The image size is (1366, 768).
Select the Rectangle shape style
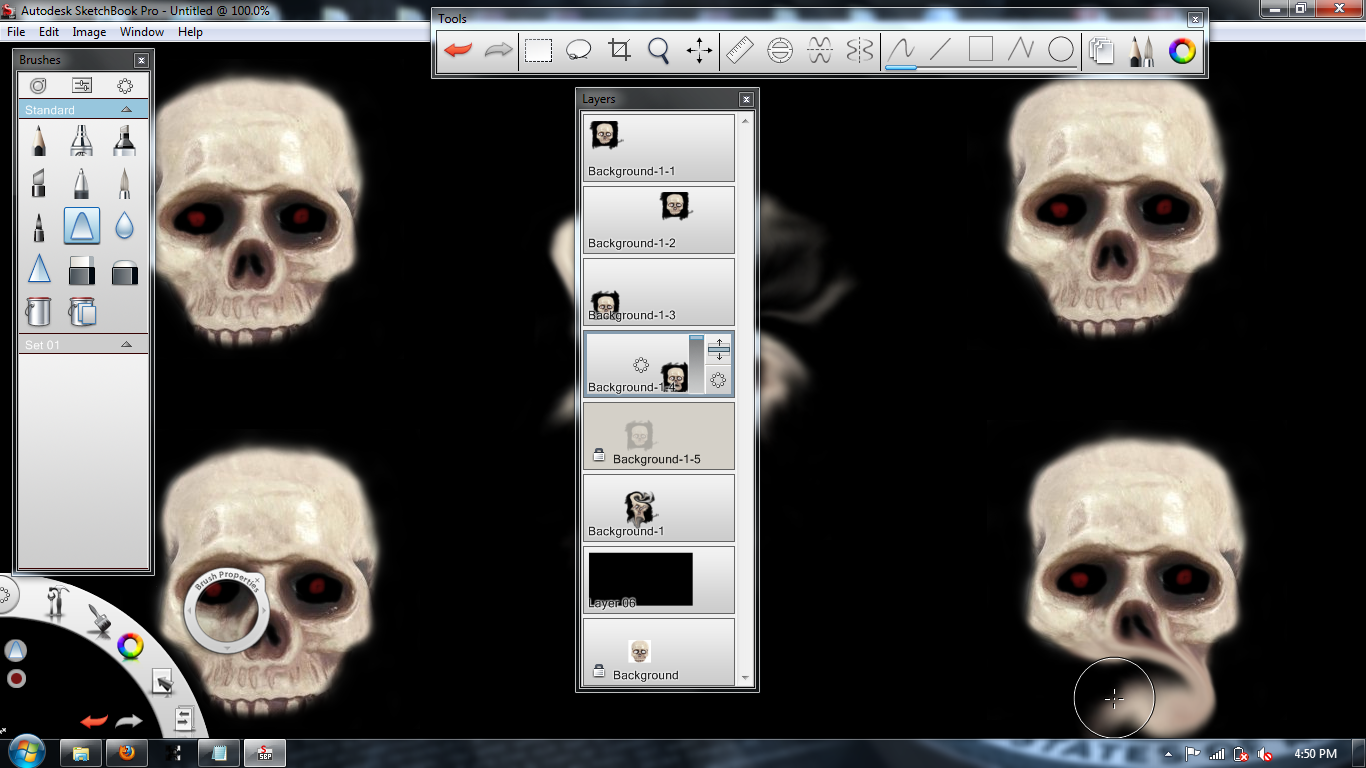981,50
